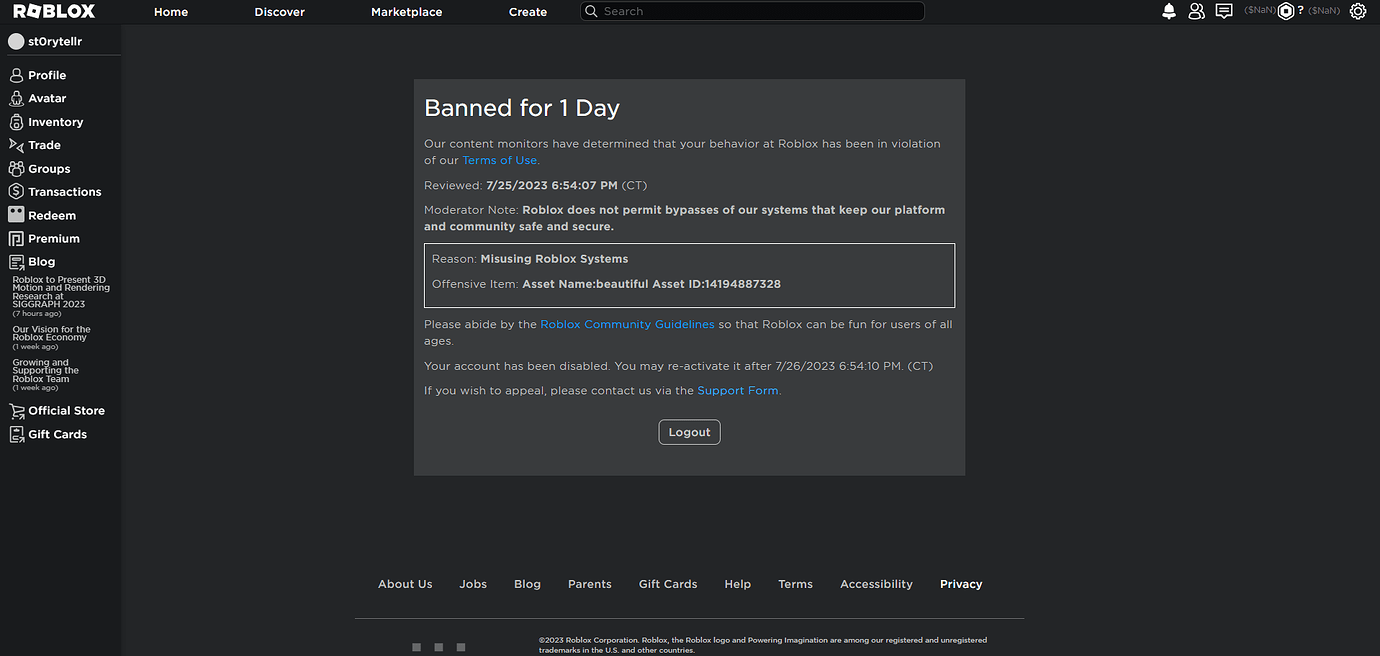Select Blog in the sidebar
This screenshot has height=656, width=1380.
point(42,262)
